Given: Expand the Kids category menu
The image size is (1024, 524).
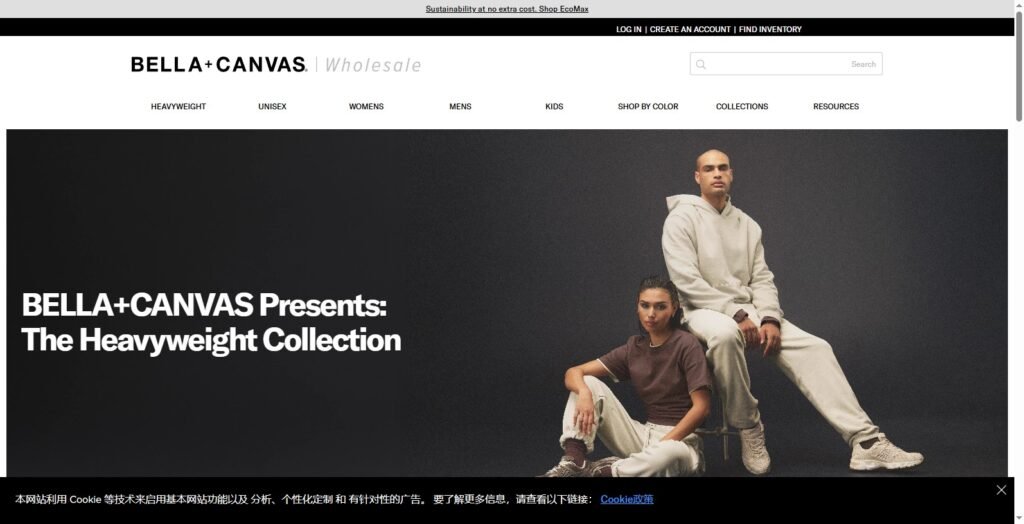Looking at the screenshot, I should (x=554, y=106).
